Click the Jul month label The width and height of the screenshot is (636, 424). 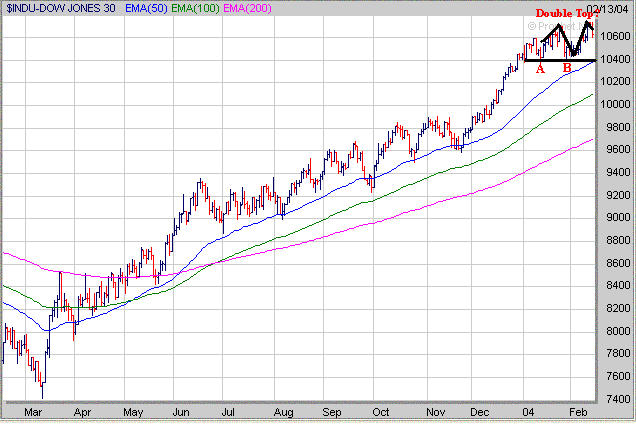(228, 413)
